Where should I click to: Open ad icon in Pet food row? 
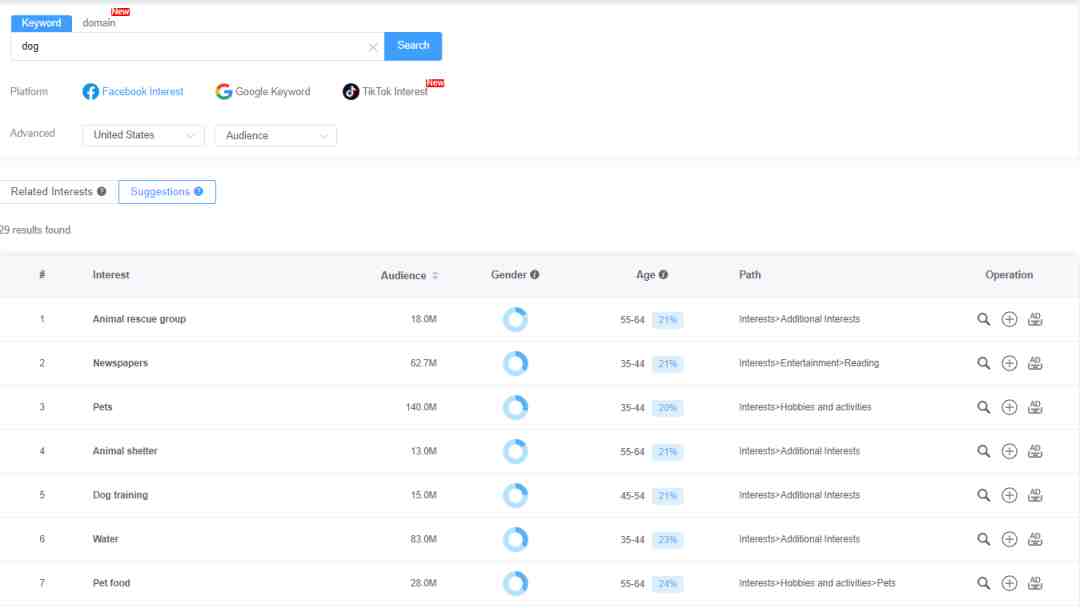click(1035, 584)
